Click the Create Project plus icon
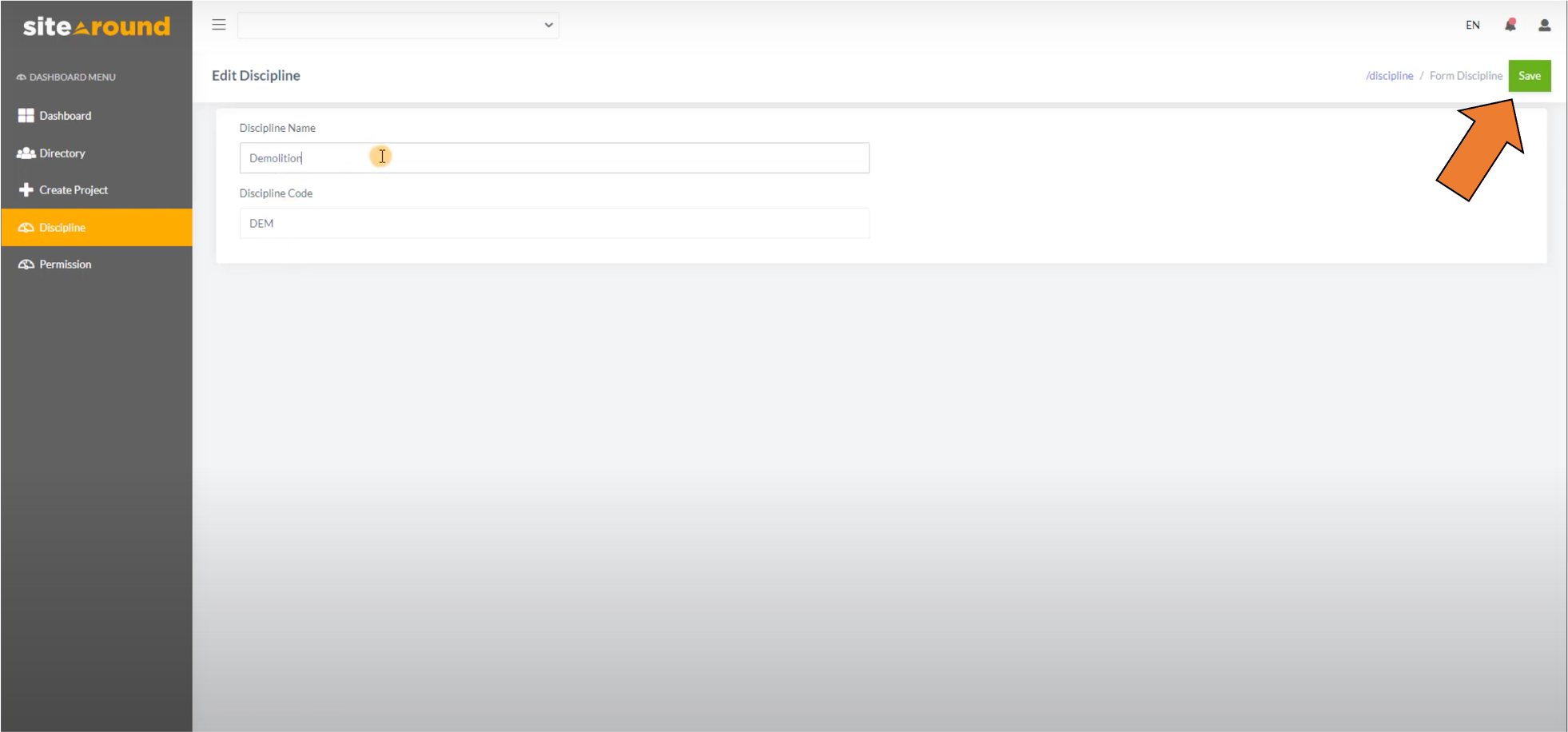 click(26, 190)
